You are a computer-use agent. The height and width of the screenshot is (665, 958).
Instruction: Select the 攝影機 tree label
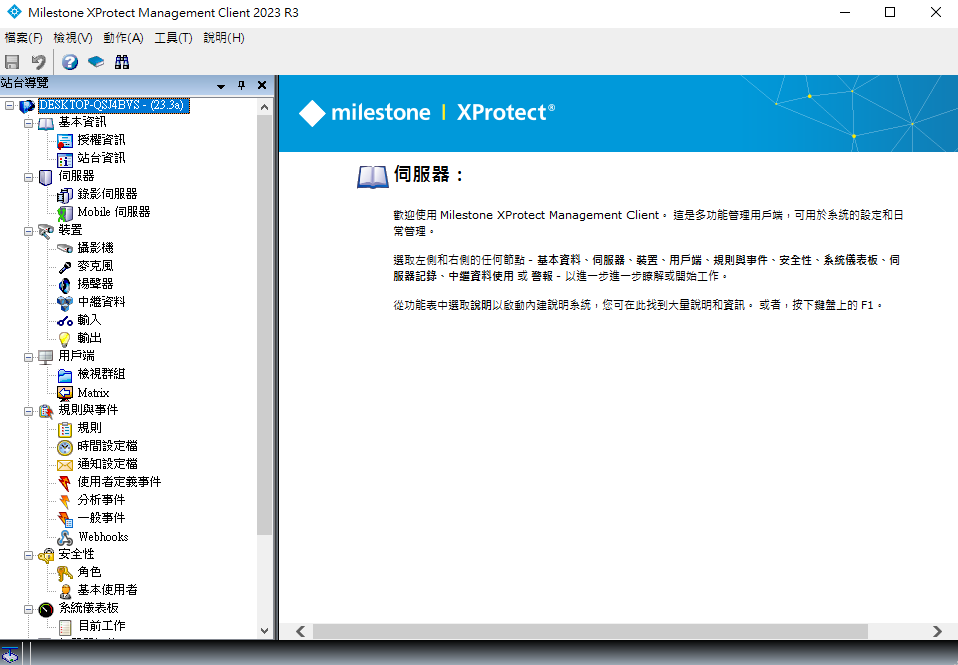pyautogui.click(x=95, y=248)
